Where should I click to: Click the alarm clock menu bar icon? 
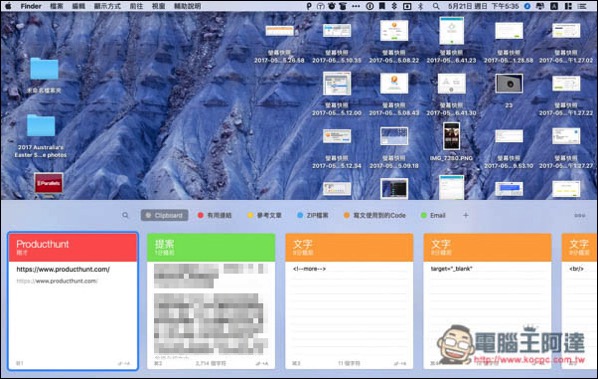332,6
